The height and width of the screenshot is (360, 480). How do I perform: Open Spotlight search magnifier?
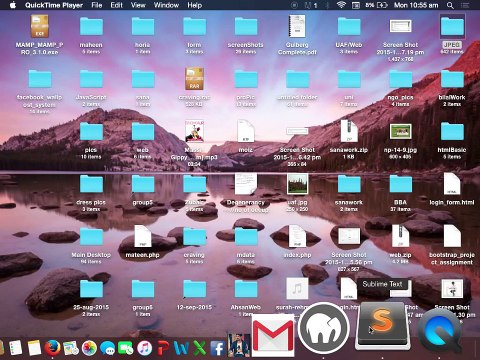coord(450,5)
